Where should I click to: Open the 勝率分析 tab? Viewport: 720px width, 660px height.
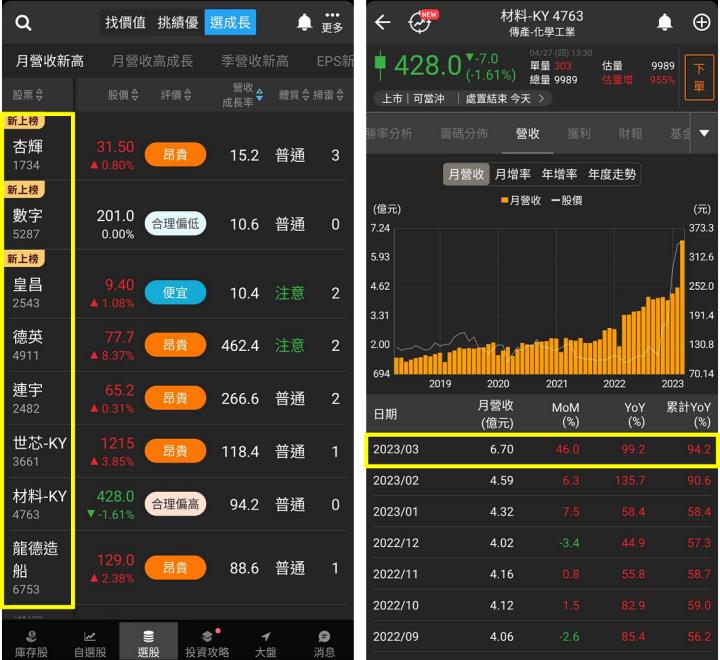tap(389, 134)
